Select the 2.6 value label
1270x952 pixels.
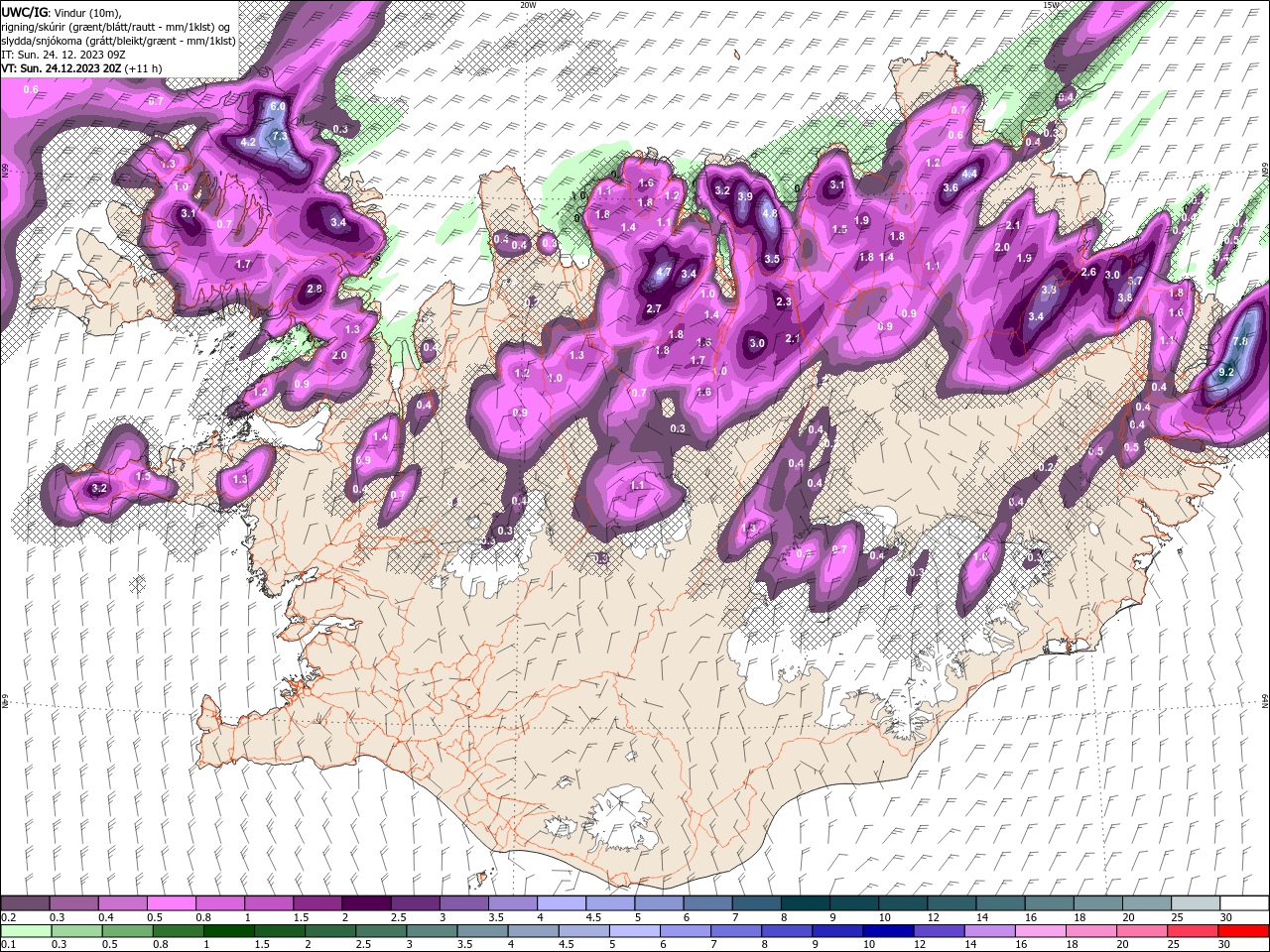coord(1087,272)
